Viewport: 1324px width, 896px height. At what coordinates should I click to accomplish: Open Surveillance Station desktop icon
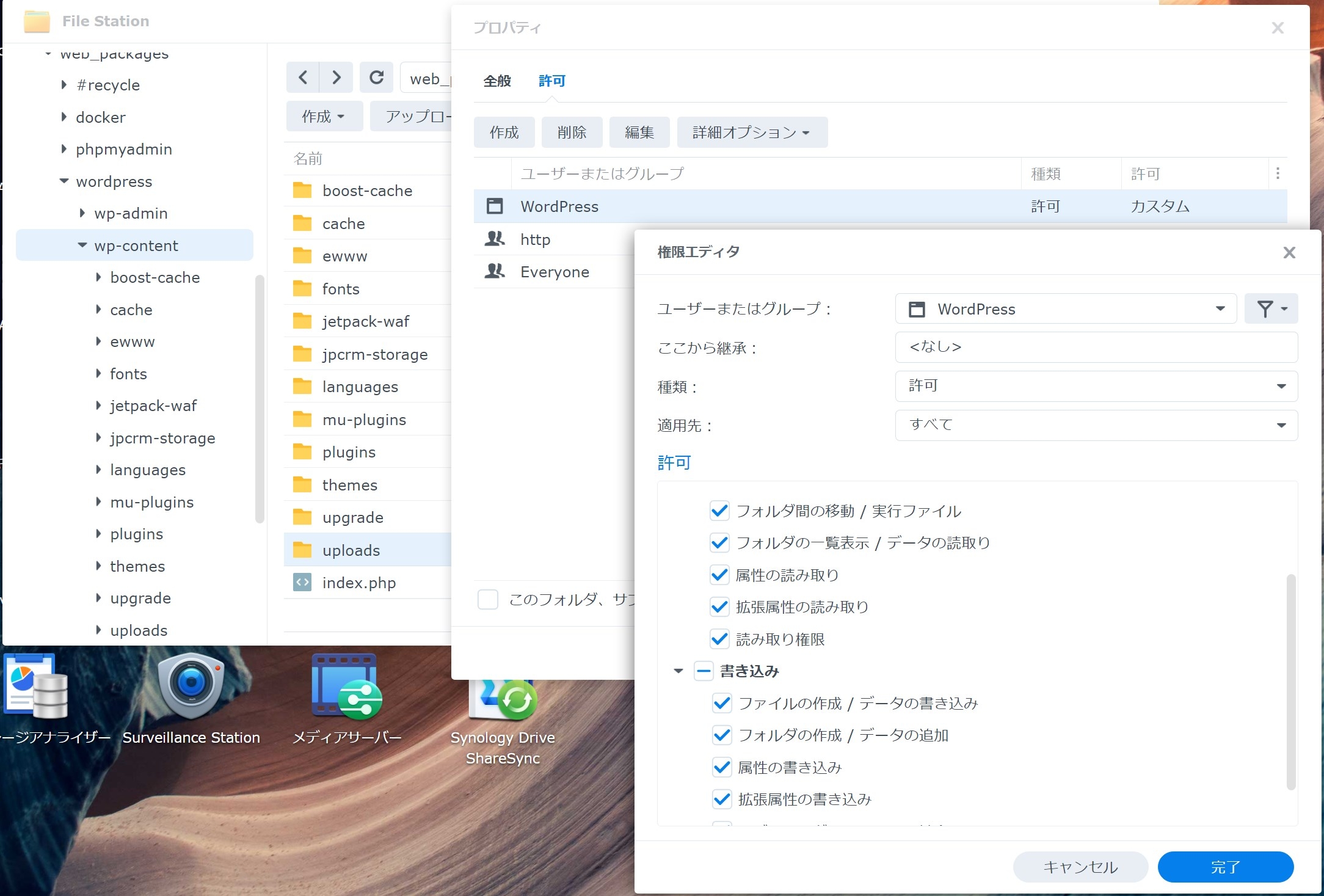pos(191,687)
